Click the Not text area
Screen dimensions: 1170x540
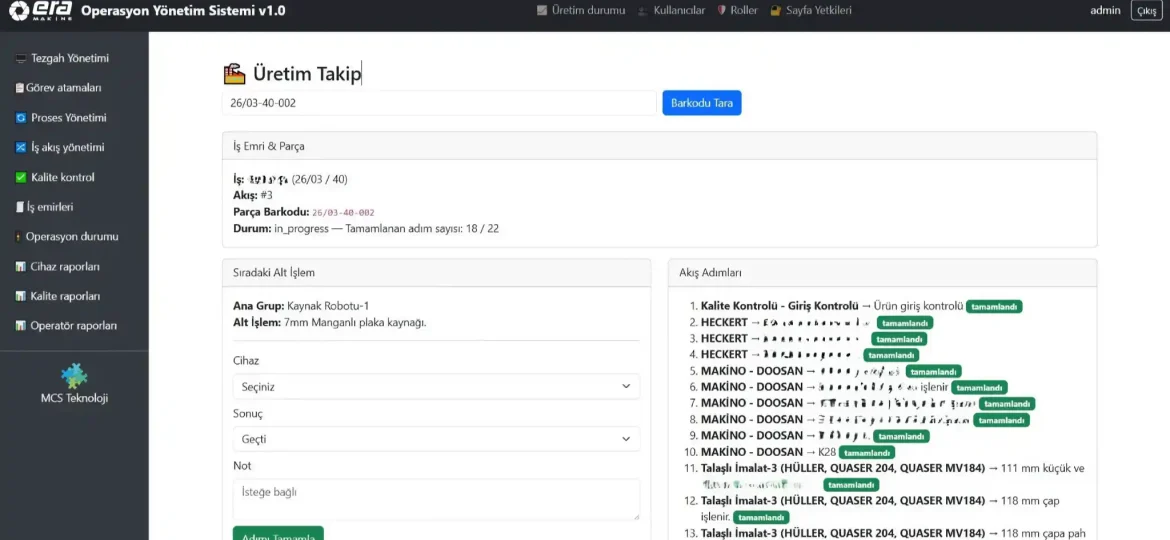coord(436,499)
